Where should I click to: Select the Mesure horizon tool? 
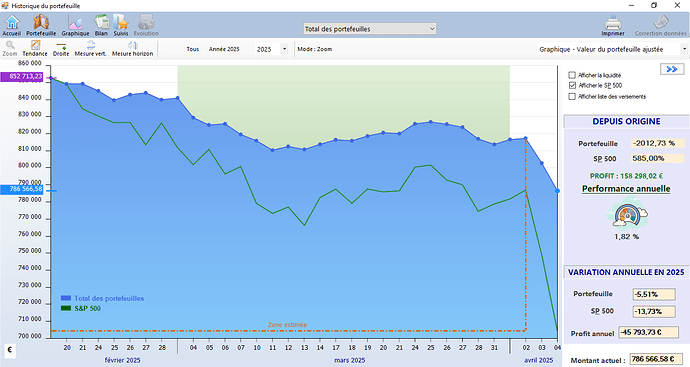132,49
